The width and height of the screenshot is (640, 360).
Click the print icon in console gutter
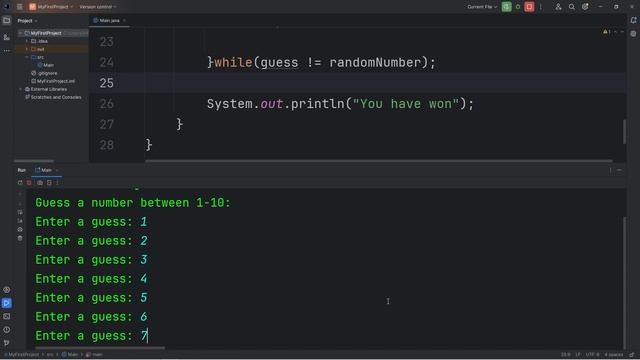(x=20, y=229)
